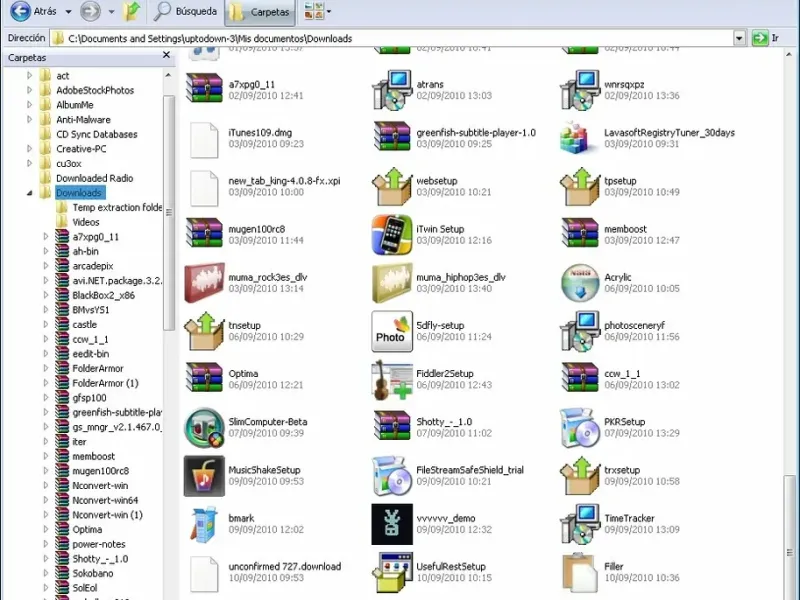Expand the act folder in tree
The image size is (800, 600).
tap(29, 76)
